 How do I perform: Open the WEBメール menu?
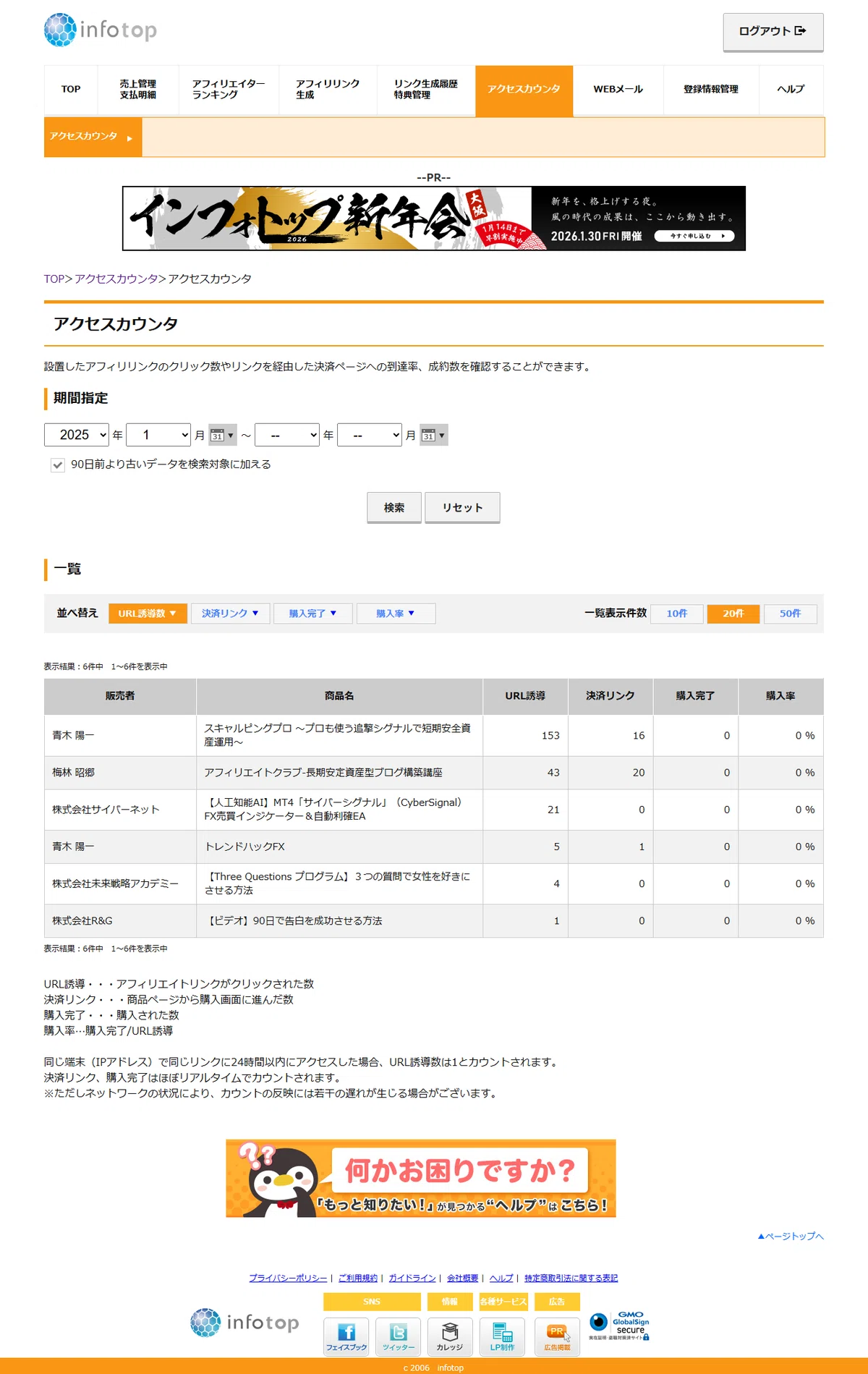click(618, 90)
